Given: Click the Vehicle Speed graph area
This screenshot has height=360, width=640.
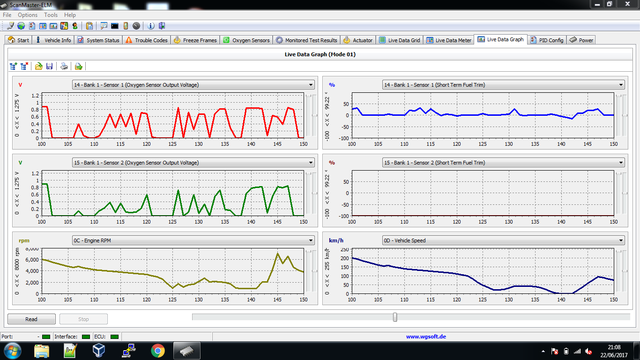Looking at the screenshot, I should coord(483,271).
